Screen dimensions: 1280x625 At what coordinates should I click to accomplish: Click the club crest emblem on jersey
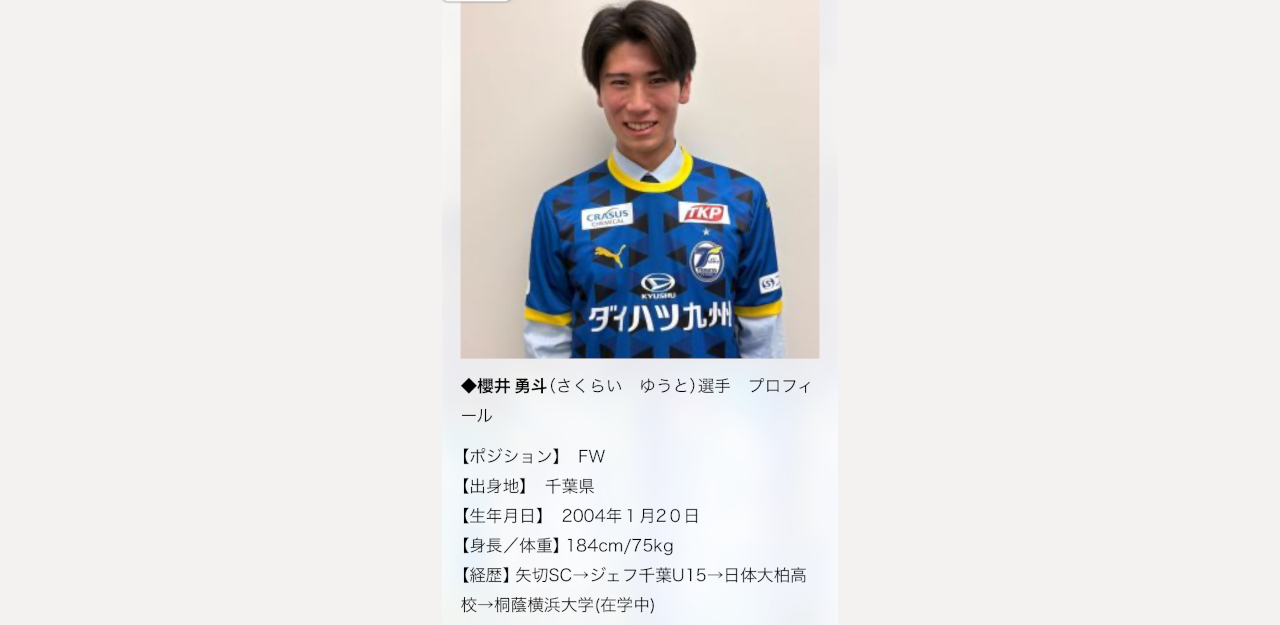[706, 260]
